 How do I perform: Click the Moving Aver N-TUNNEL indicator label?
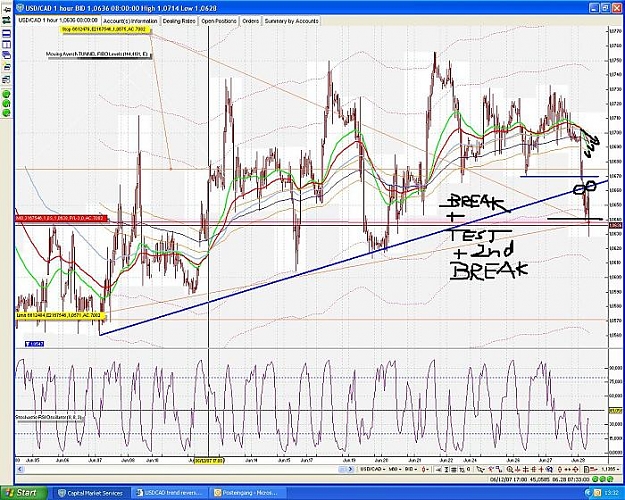coord(98,54)
